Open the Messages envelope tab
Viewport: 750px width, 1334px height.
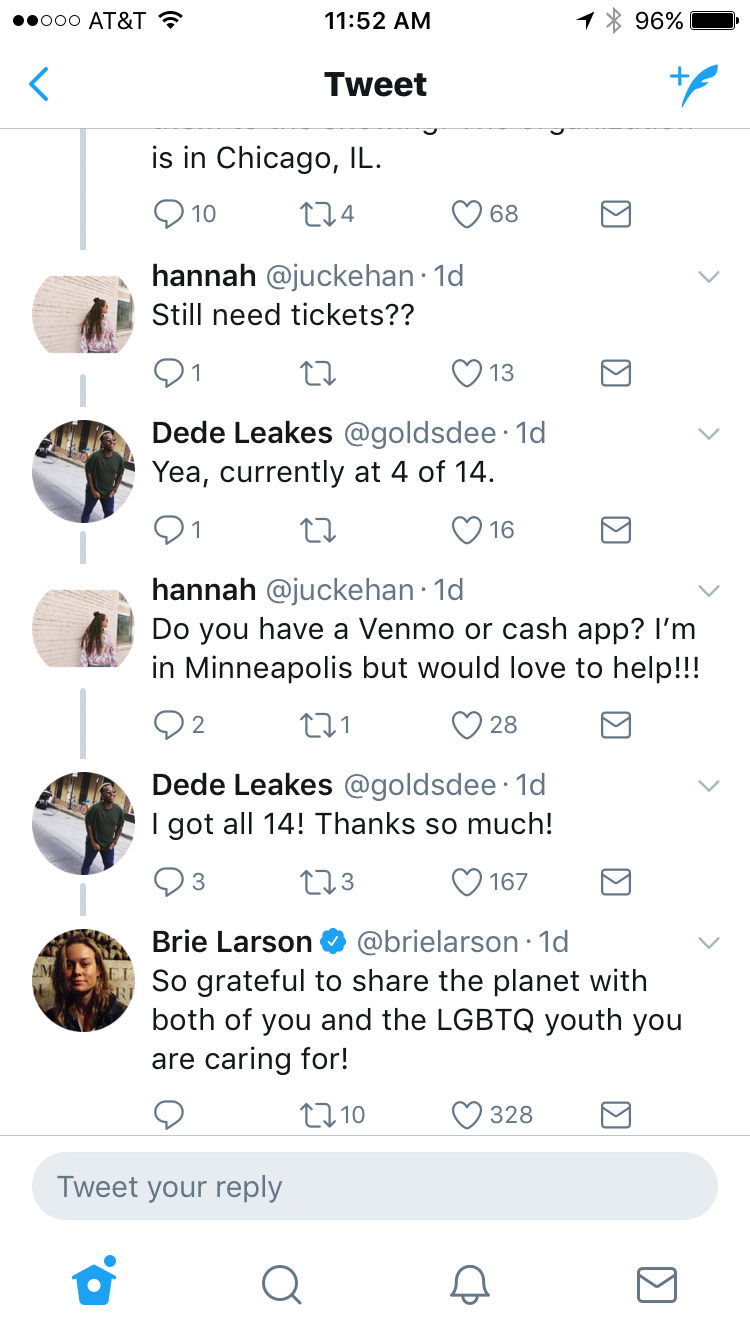point(657,1284)
